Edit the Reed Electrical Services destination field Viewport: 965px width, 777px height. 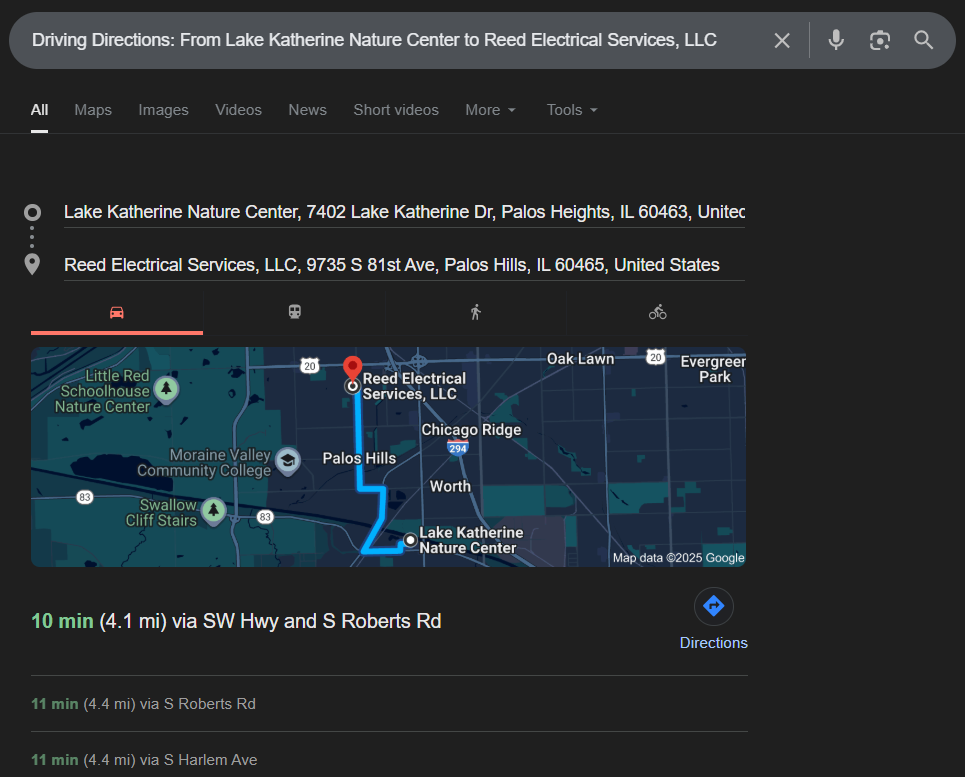391,265
